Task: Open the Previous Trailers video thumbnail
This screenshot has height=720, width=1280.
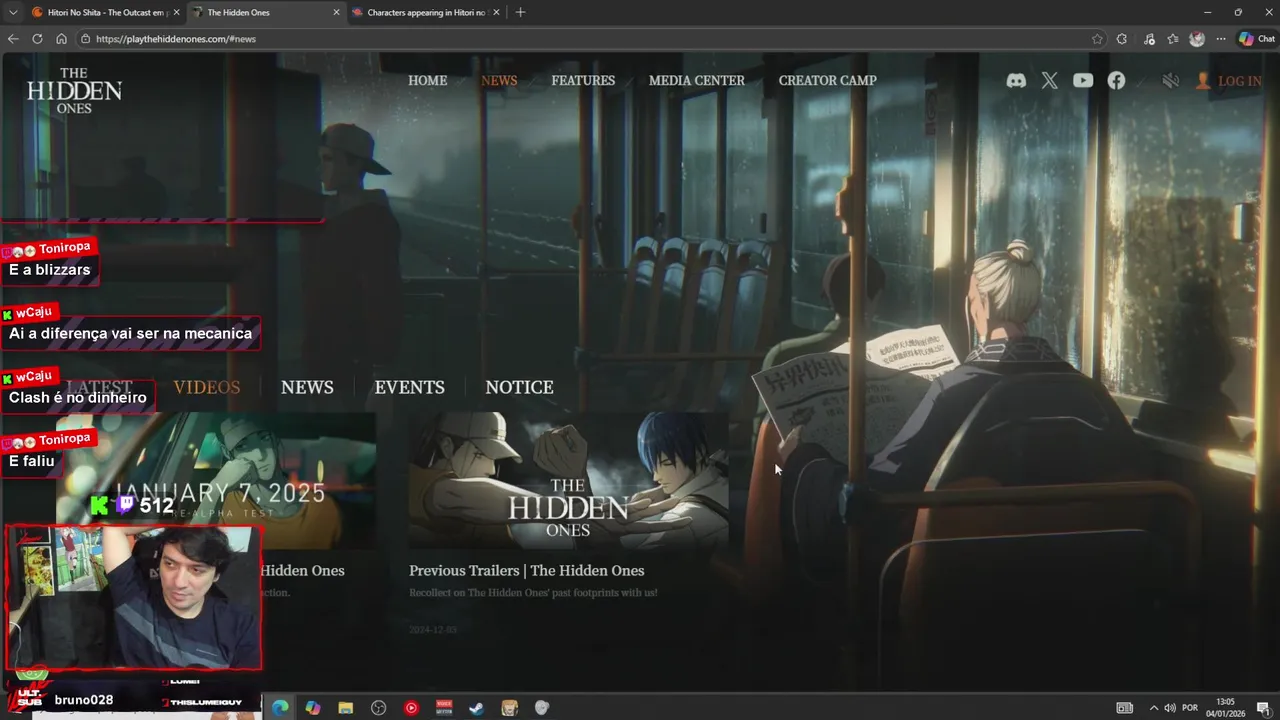Action: [x=568, y=481]
